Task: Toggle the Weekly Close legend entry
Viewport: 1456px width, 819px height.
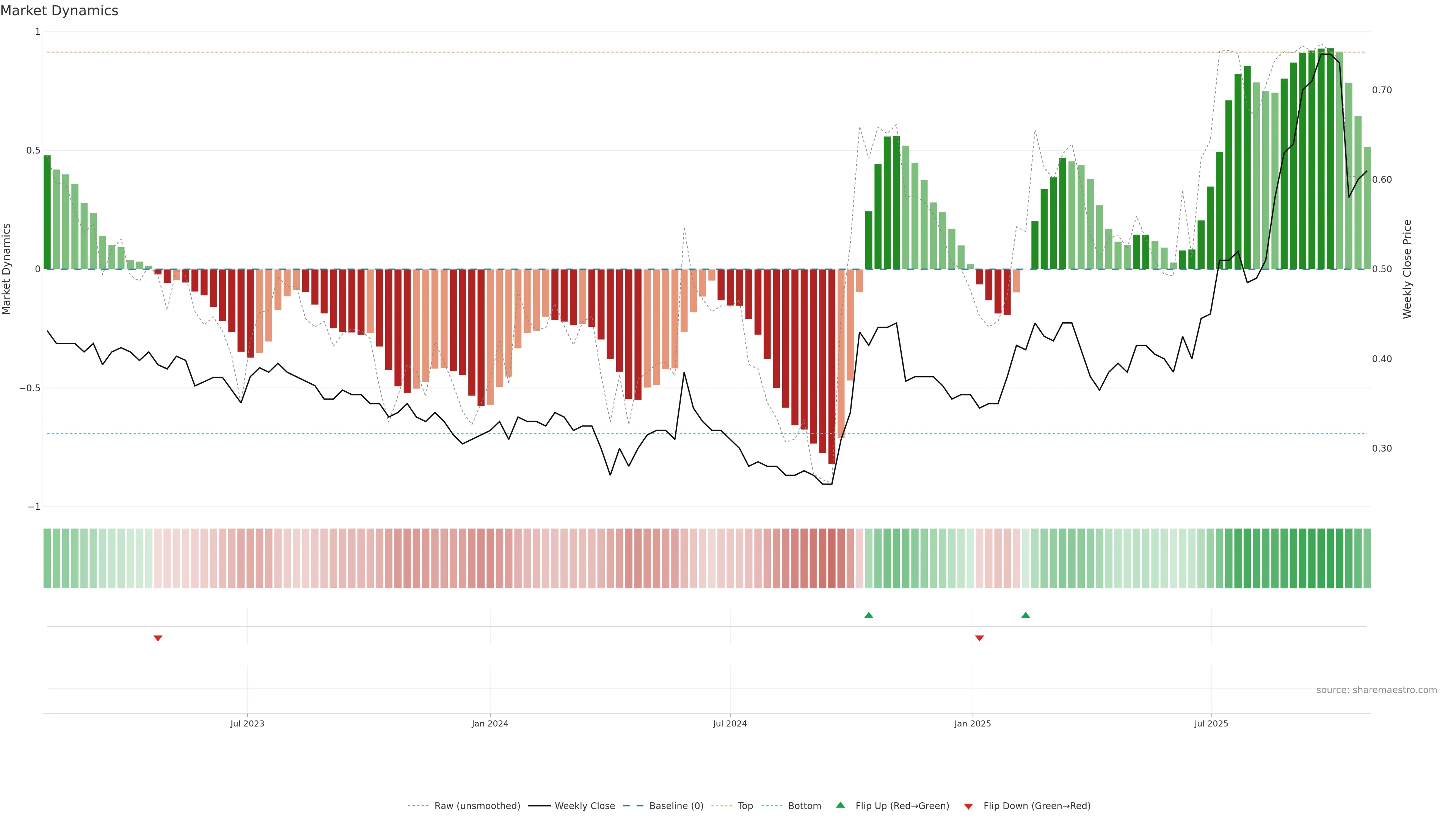Action: coord(584,806)
